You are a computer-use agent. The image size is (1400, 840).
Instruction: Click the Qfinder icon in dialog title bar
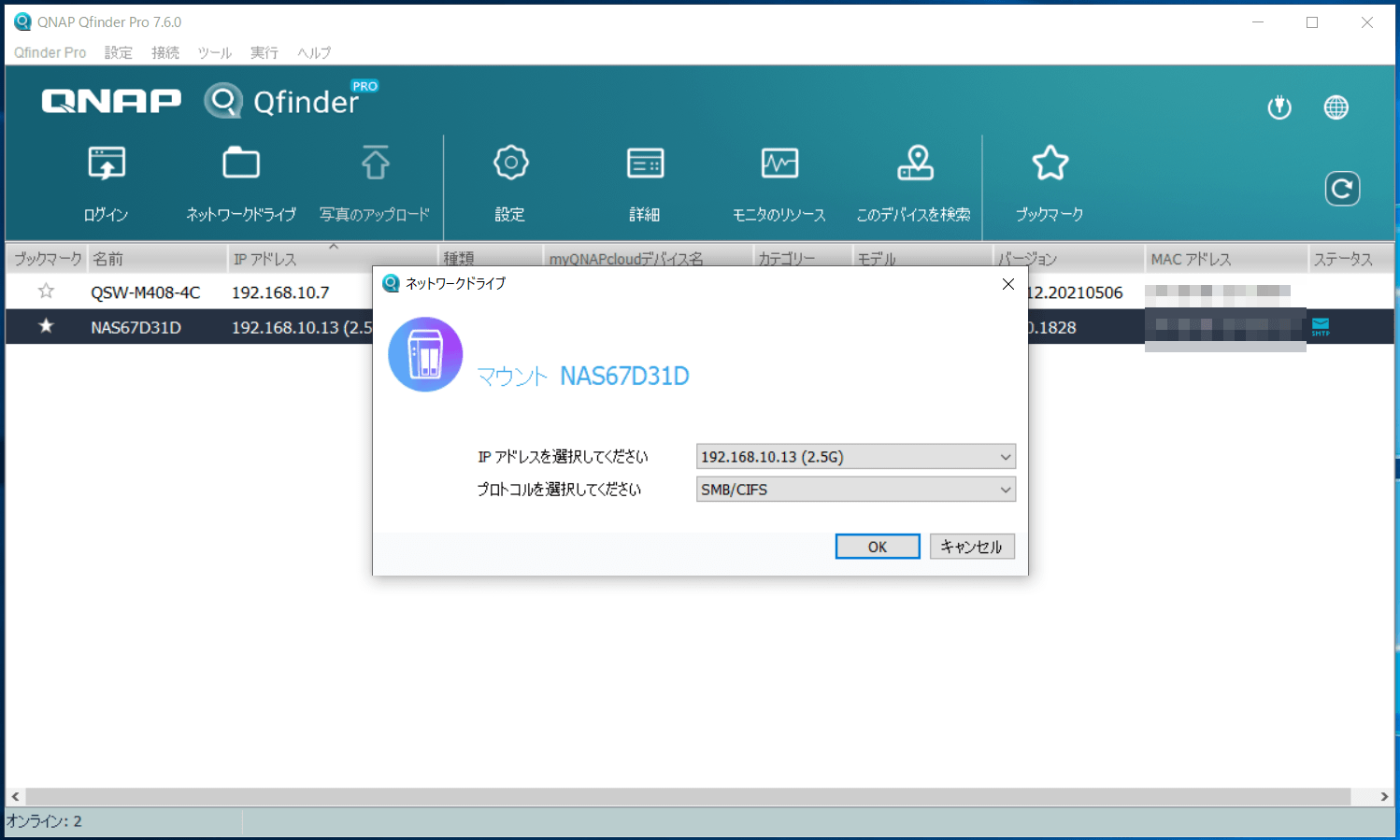pyautogui.click(x=391, y=283)
